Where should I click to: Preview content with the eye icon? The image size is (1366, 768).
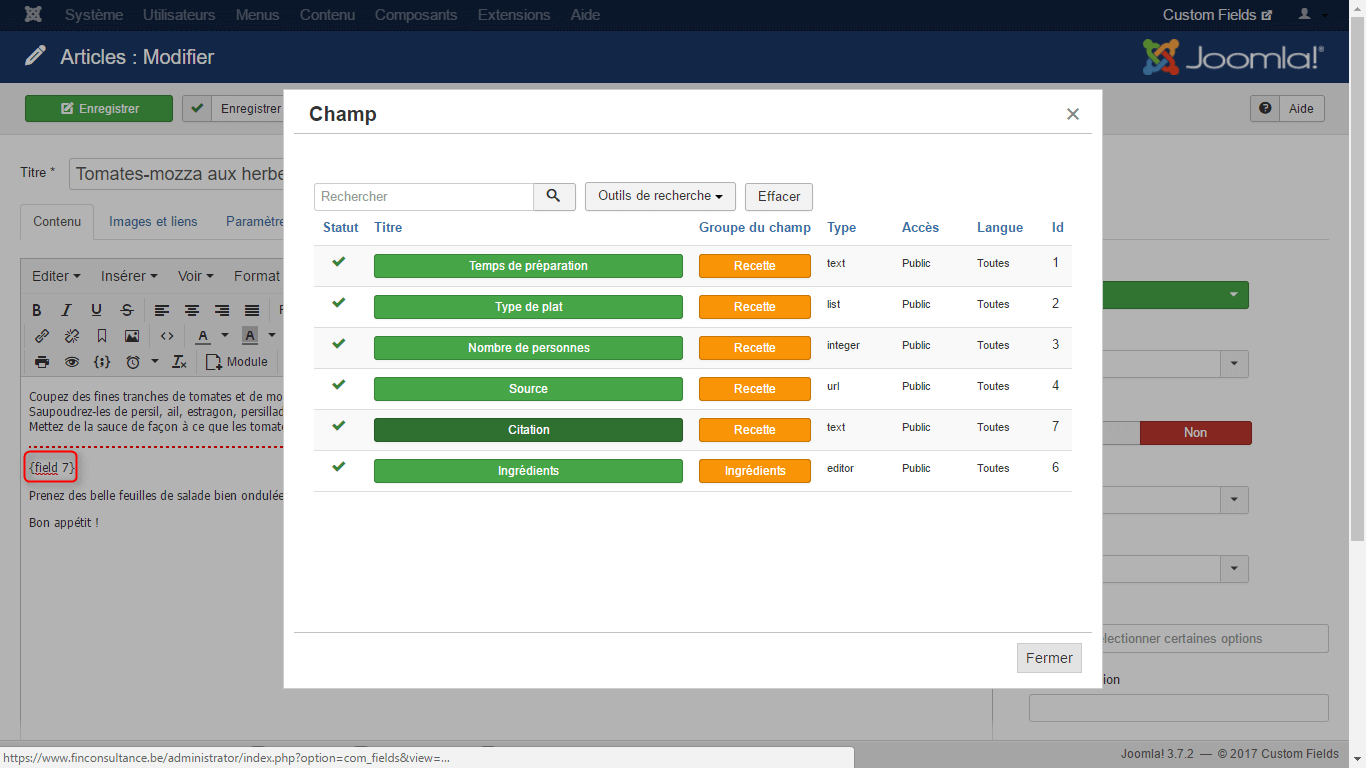(x=72, y=362)
